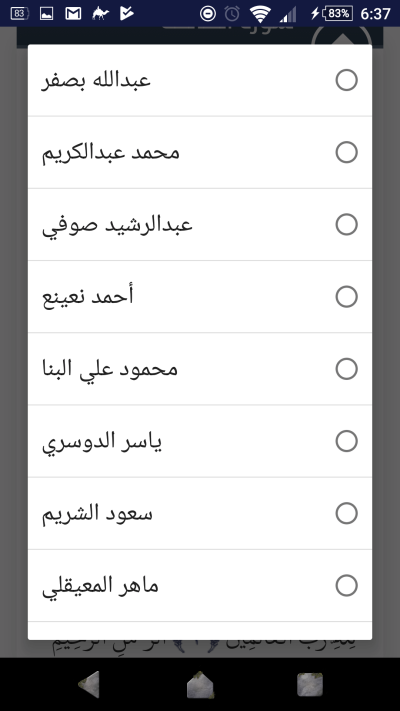Open recent apps with square icon

(x=310, y=684)
